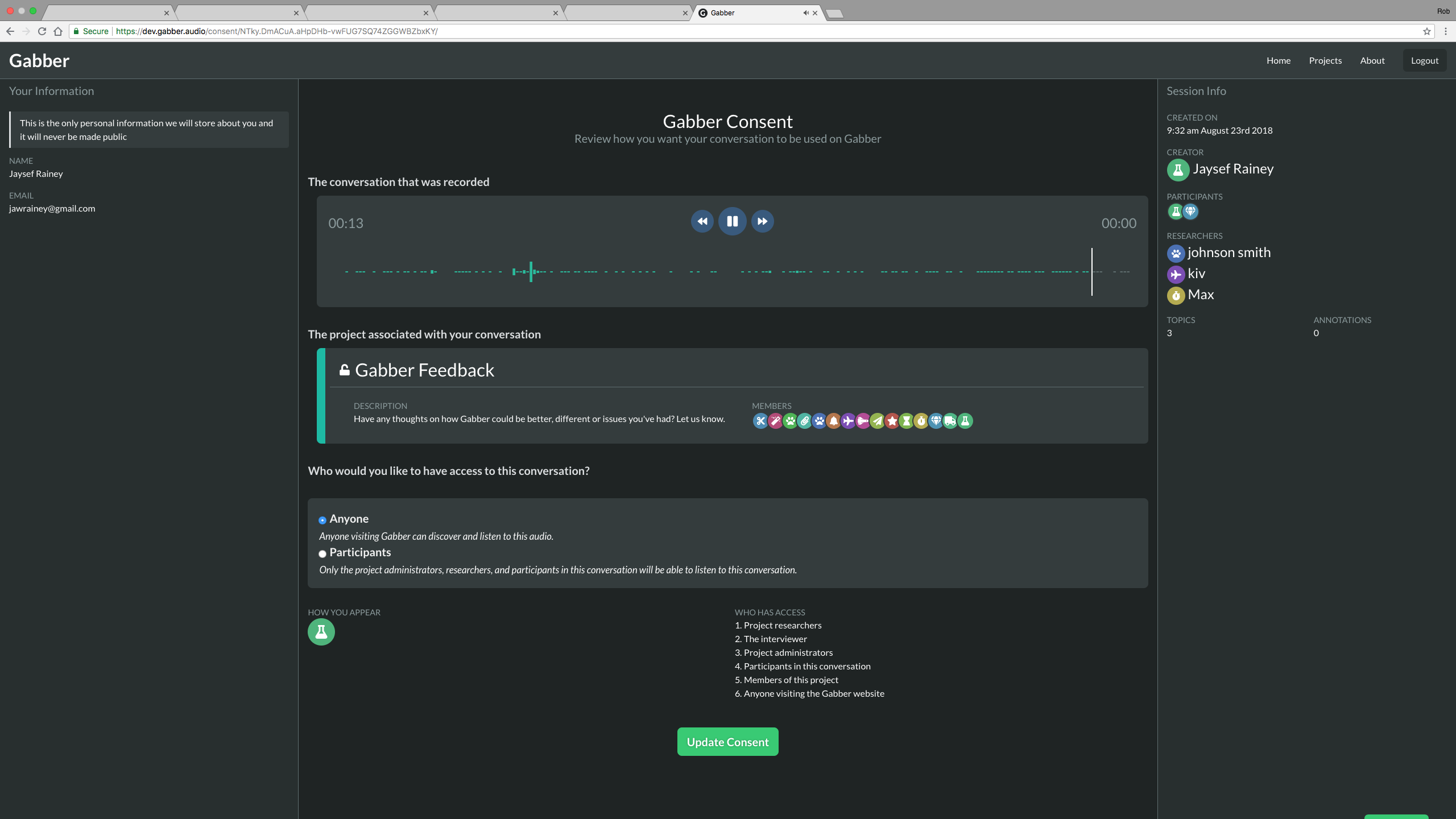Viewport: 1456px width, 819px height.
Task: Click the space shuttle member avatar
Action: (x=863, y=421)
